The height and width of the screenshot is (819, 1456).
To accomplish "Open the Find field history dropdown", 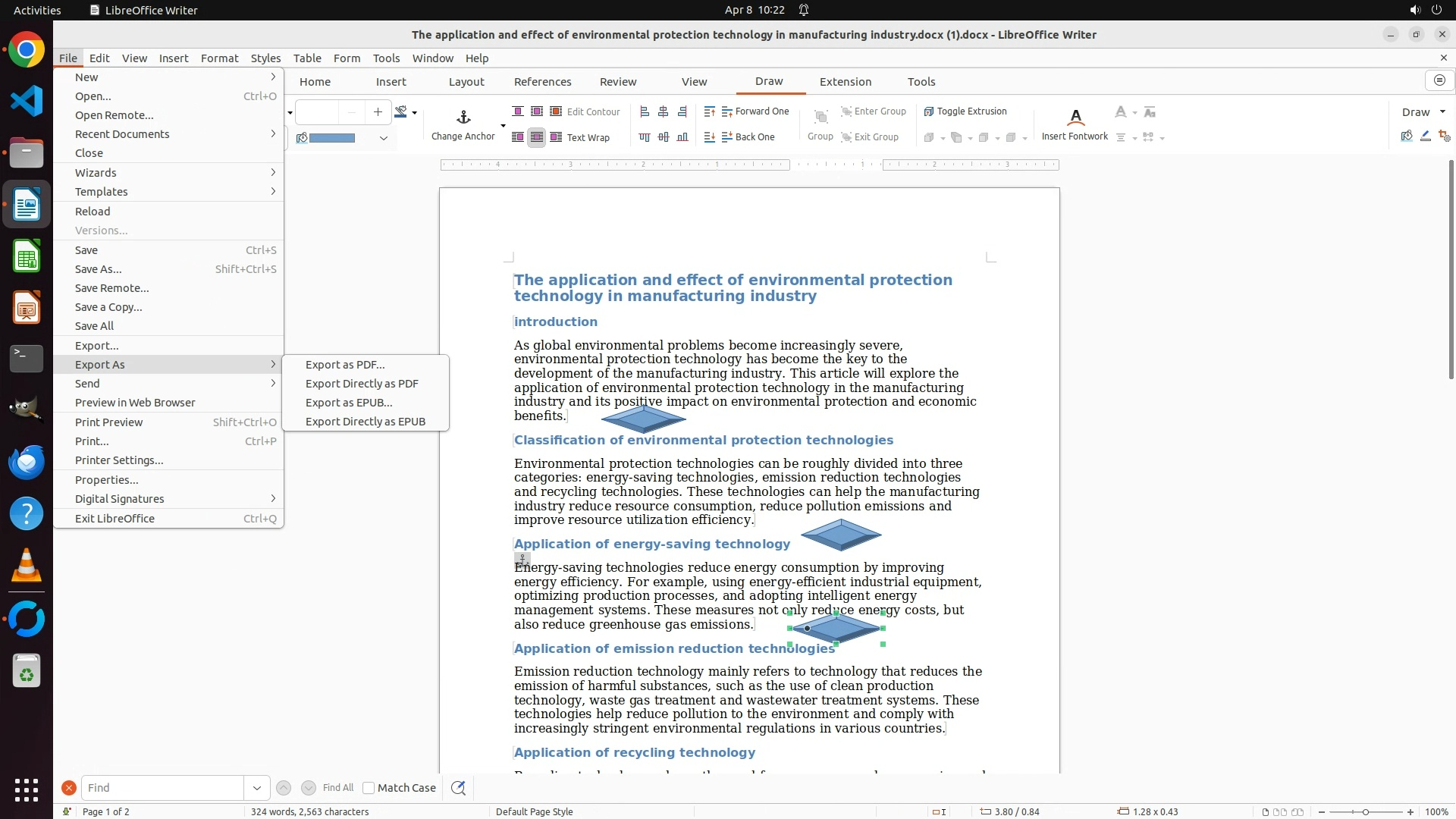I will pyautogui.click(x=256, y=788).
